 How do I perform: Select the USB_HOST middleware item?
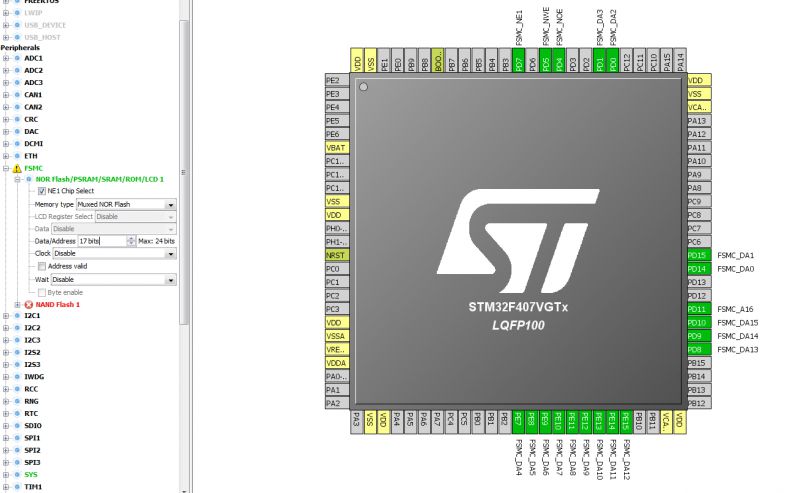click(42, 37)
